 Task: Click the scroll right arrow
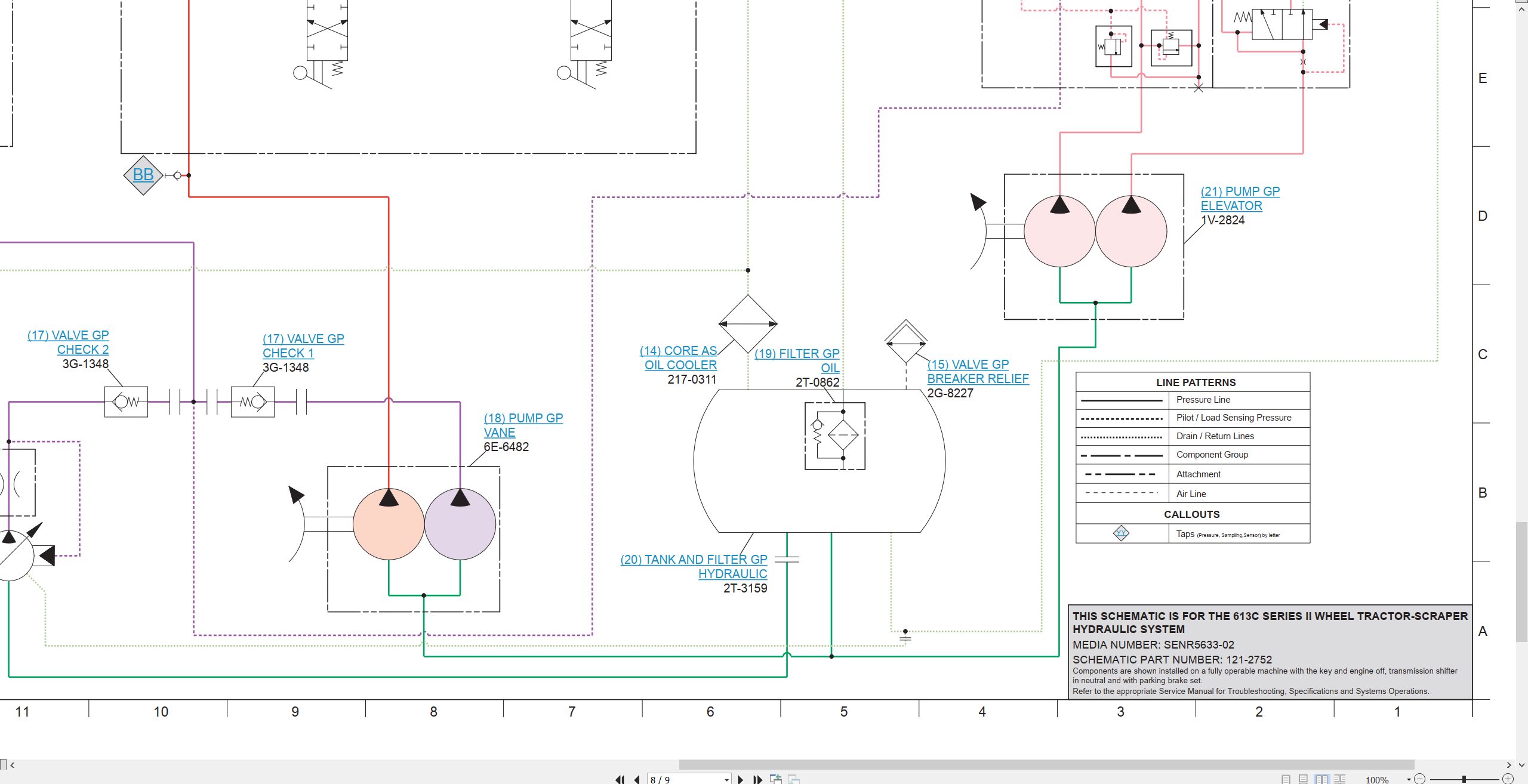pyautogui.click(x=1509, y=765)
